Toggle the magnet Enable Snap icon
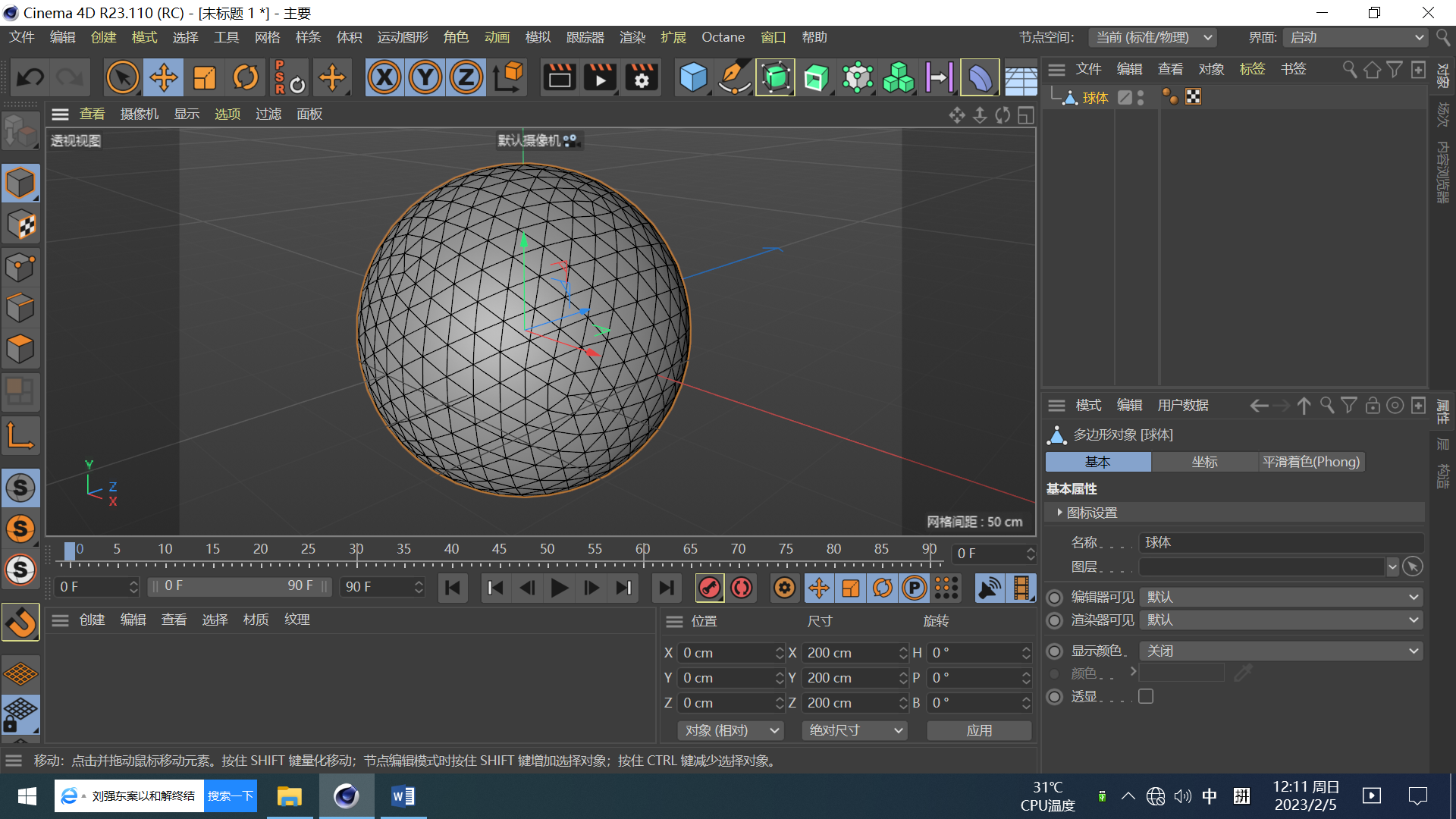 pos(20,623)
